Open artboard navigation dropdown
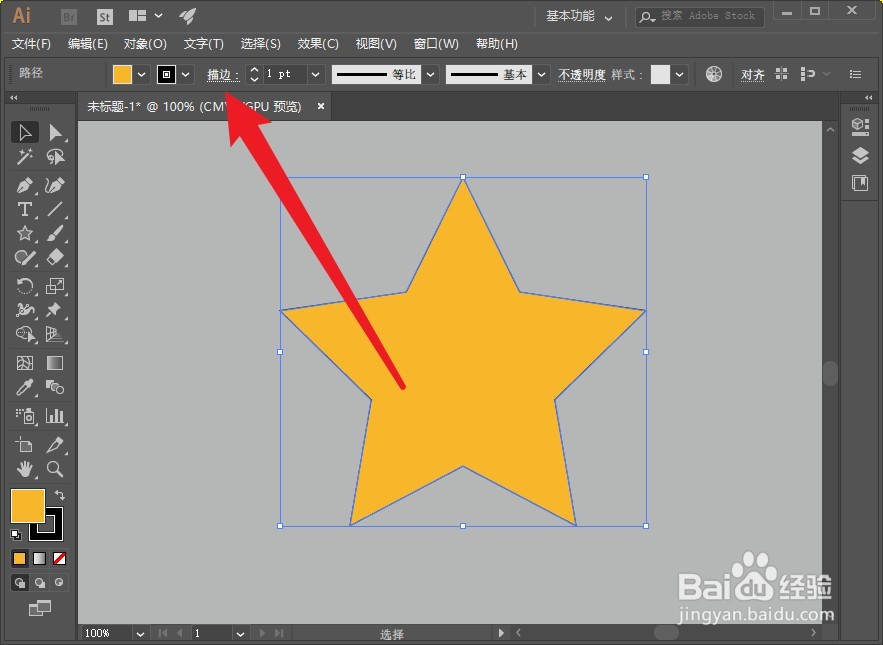 [x=240, y=634]
